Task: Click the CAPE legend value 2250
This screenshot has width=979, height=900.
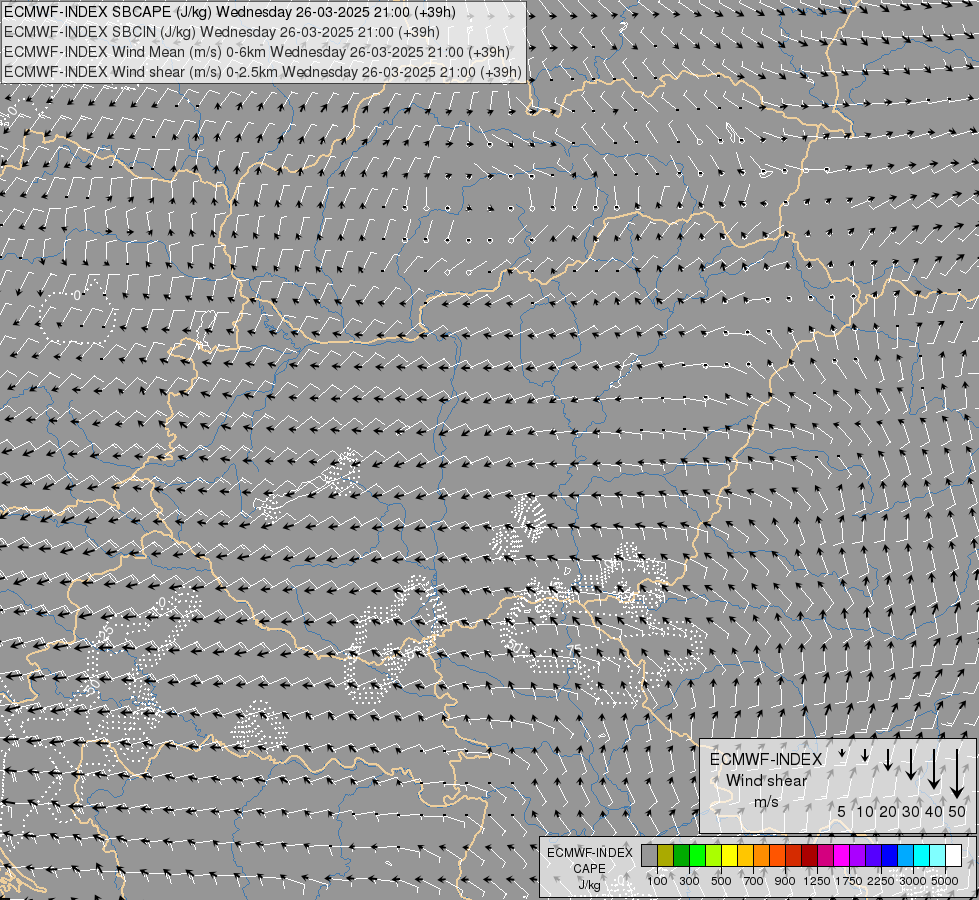Action: pyautogui.click(x=880, y=881)
